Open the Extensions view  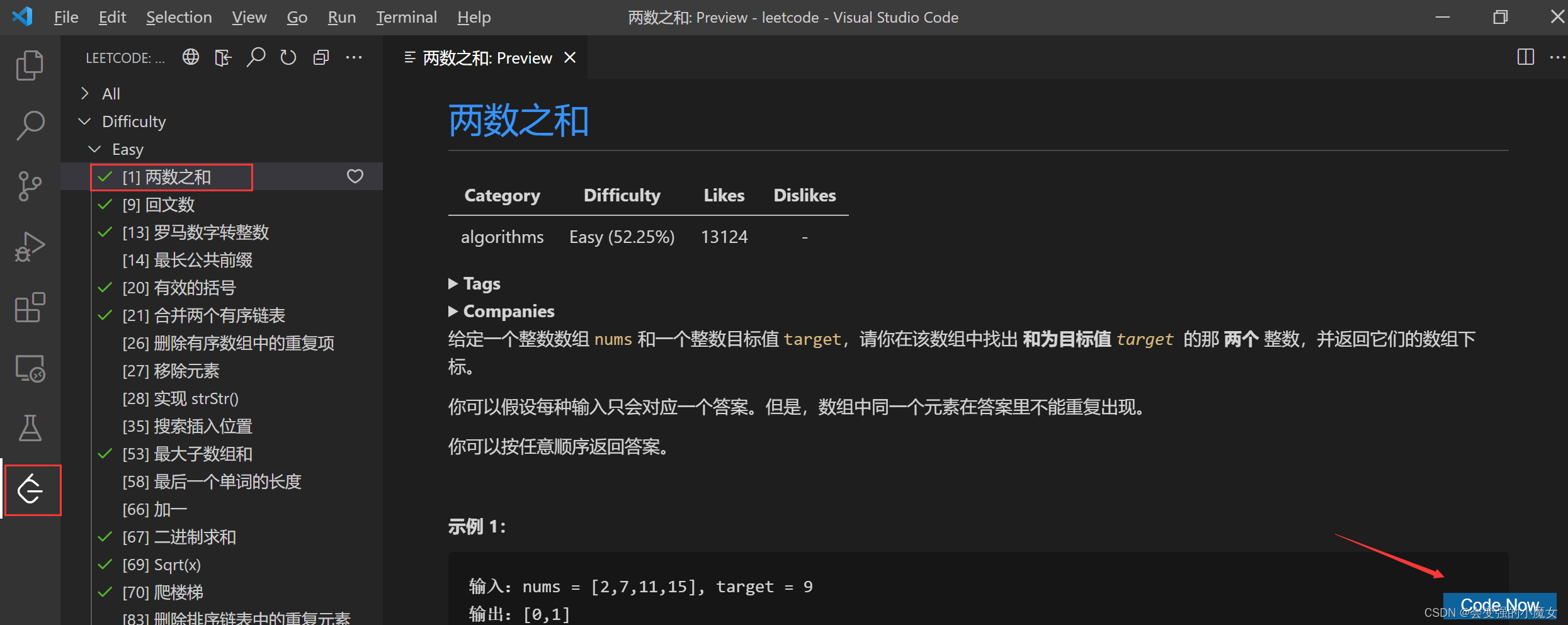pyautogui.click(x=30, y=308)
